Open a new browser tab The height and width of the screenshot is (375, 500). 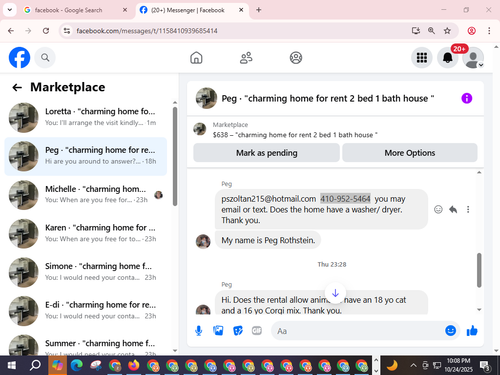coord(258,10)
